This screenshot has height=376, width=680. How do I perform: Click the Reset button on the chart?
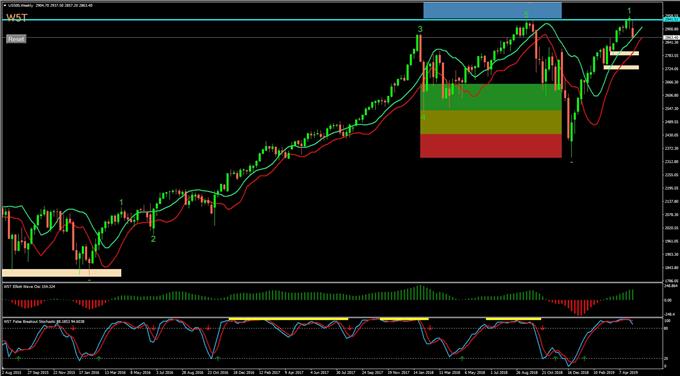point(16,39)
